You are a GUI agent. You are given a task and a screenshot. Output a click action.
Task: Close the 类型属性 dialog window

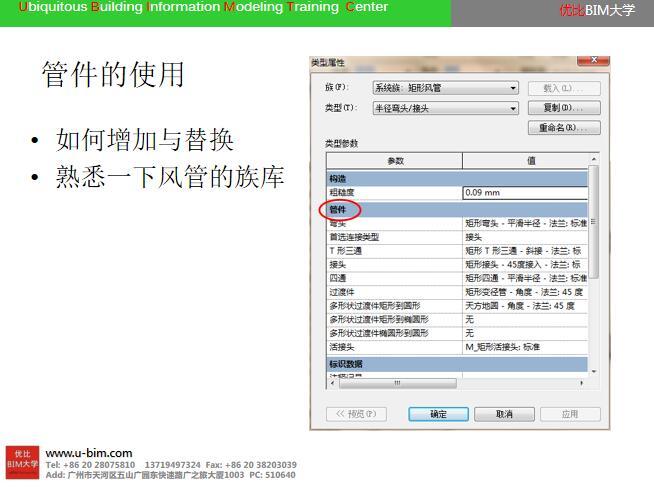click(593, 61)
